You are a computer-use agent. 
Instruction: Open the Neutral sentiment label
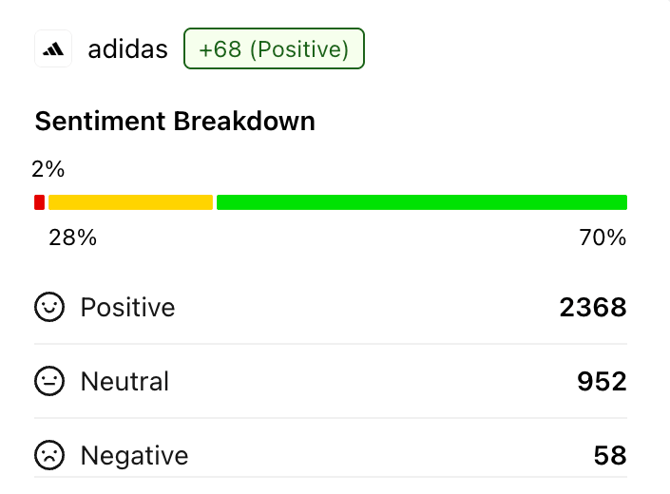125,381
